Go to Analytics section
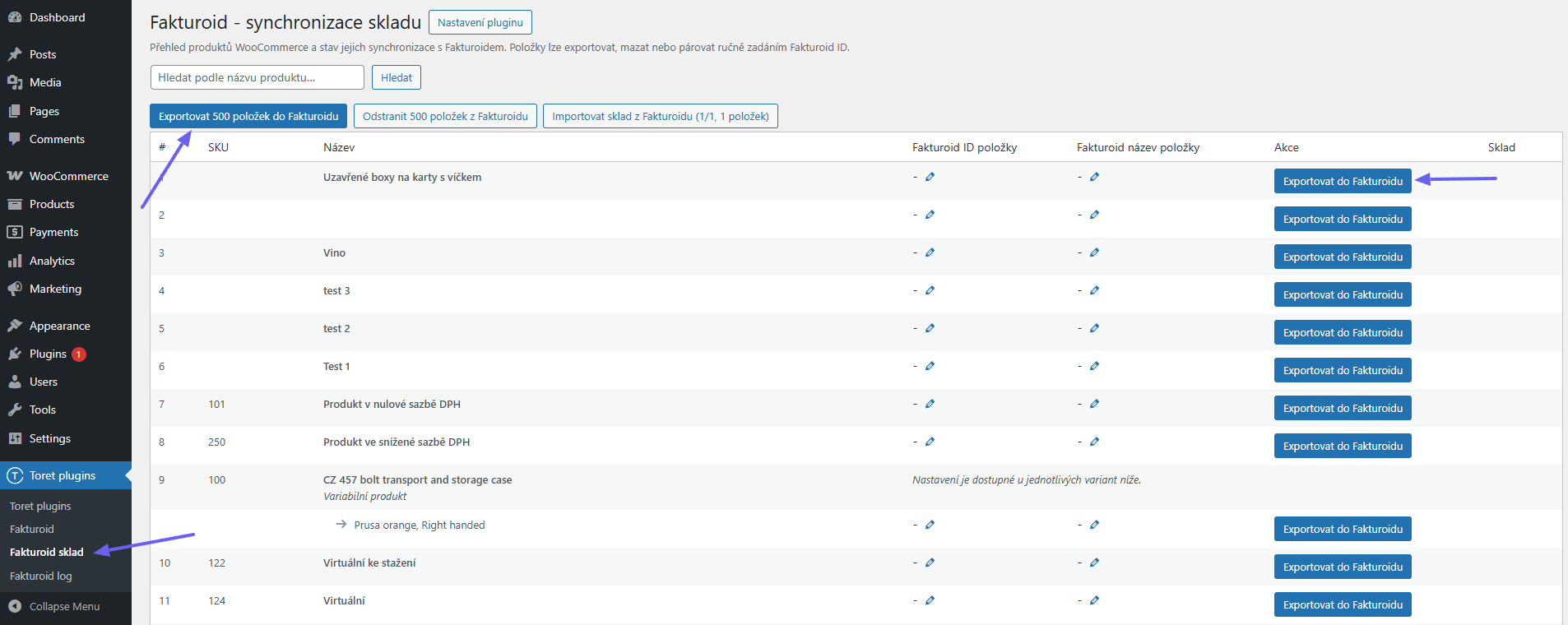The image size is (1568, 625). (x=52, y=261)
